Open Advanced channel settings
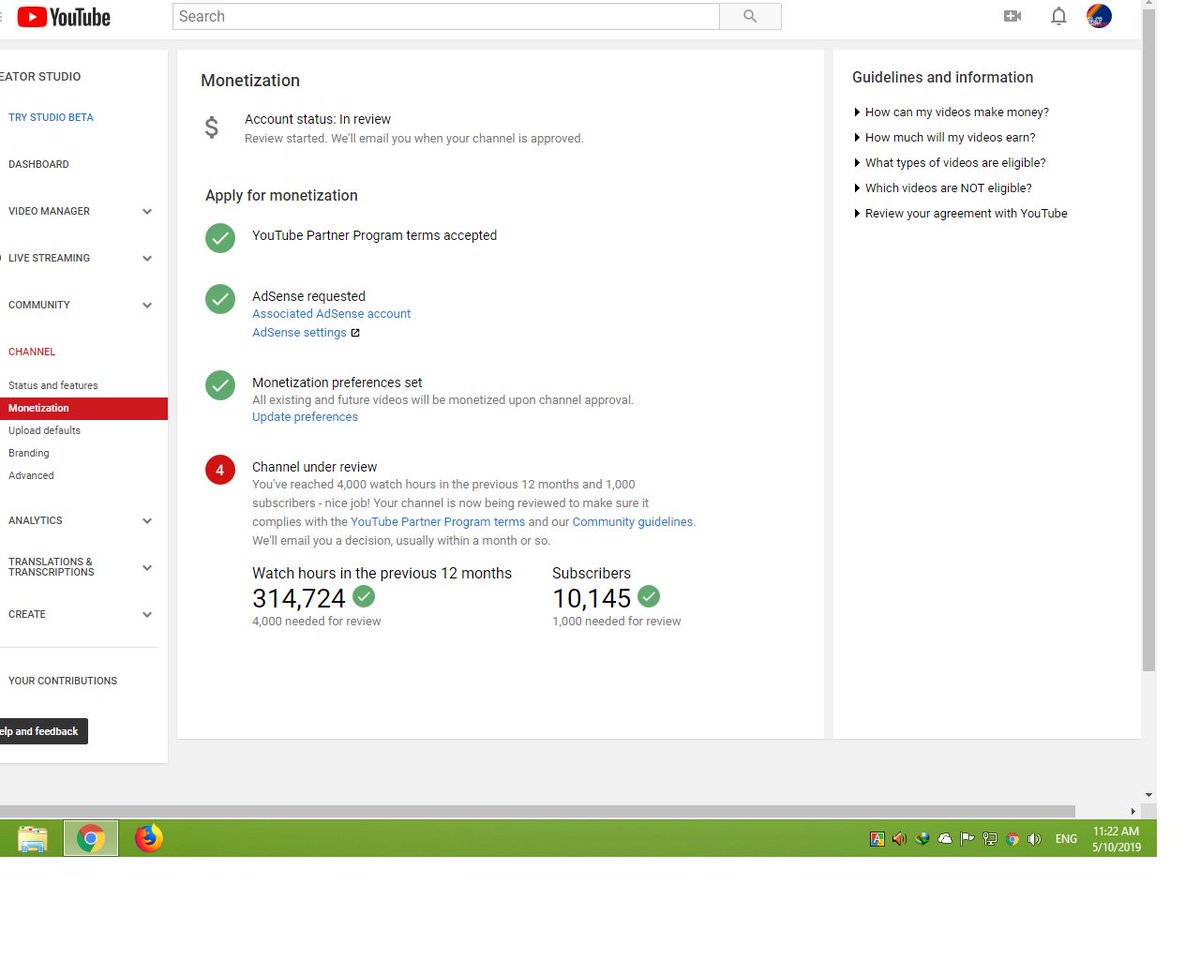 [x=31, y=475]
